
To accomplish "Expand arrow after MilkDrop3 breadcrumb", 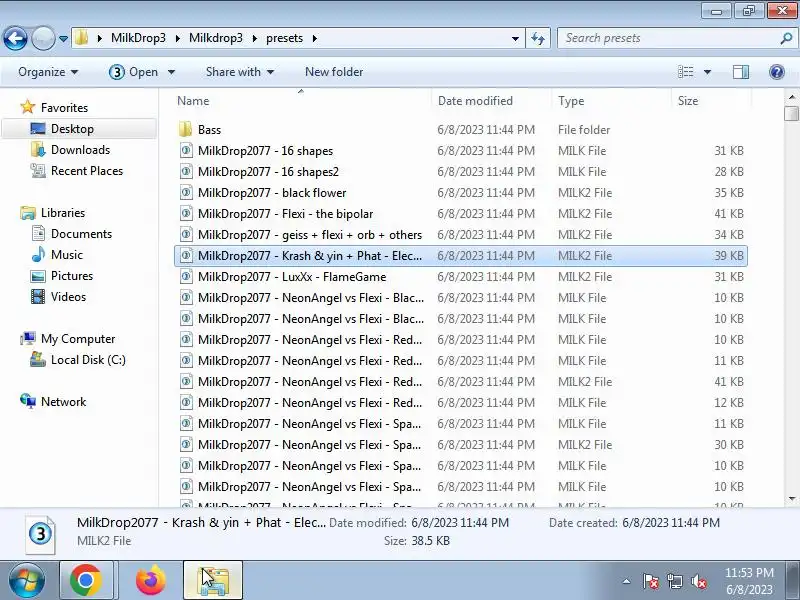I will 178,38.
